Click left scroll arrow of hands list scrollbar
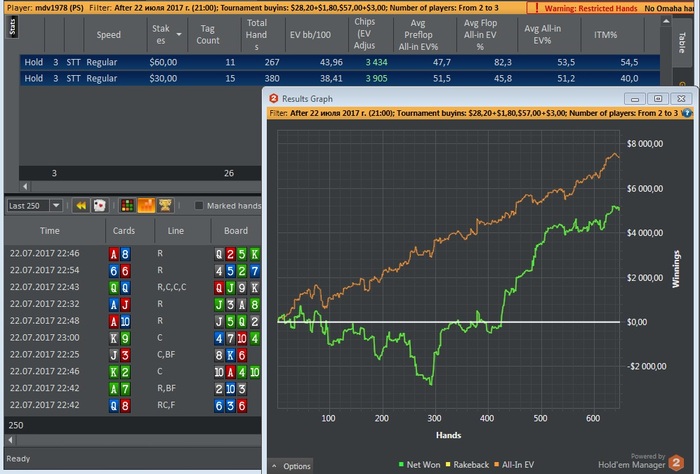Image resolution: width=700 pixels, height=474 pixels. (10, 440)
